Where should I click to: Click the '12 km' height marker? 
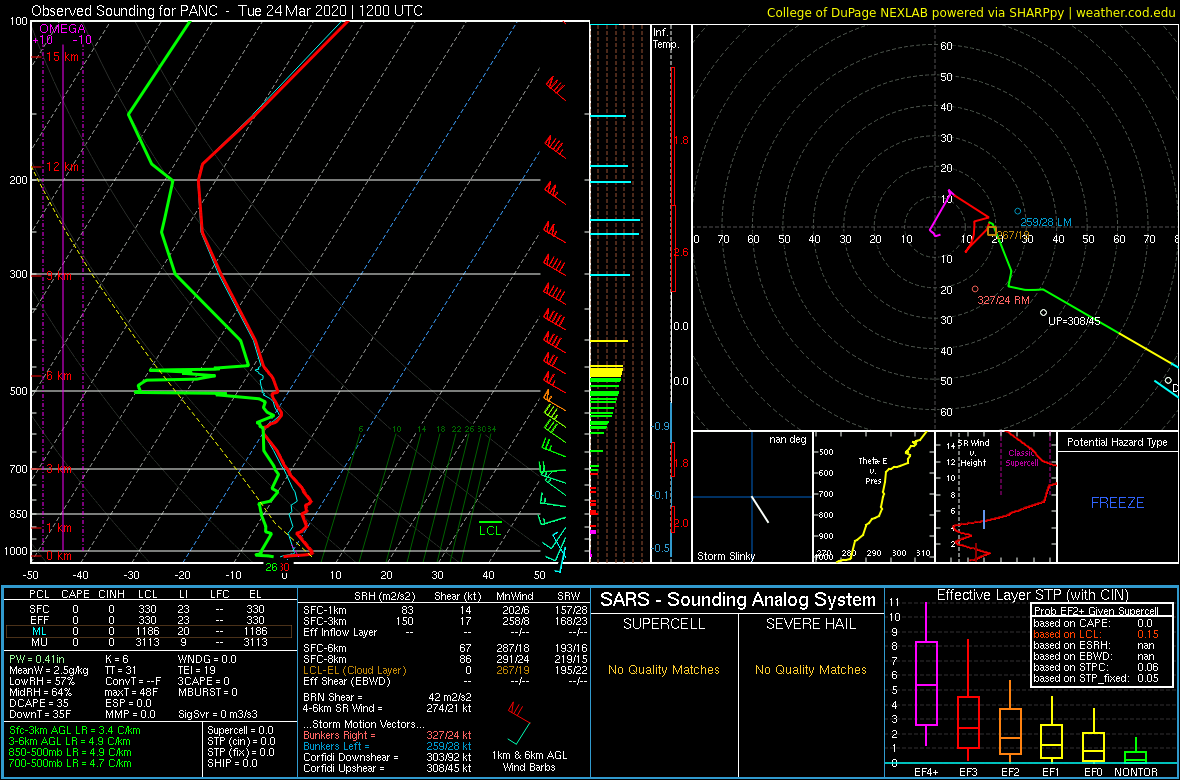point(62,166)
